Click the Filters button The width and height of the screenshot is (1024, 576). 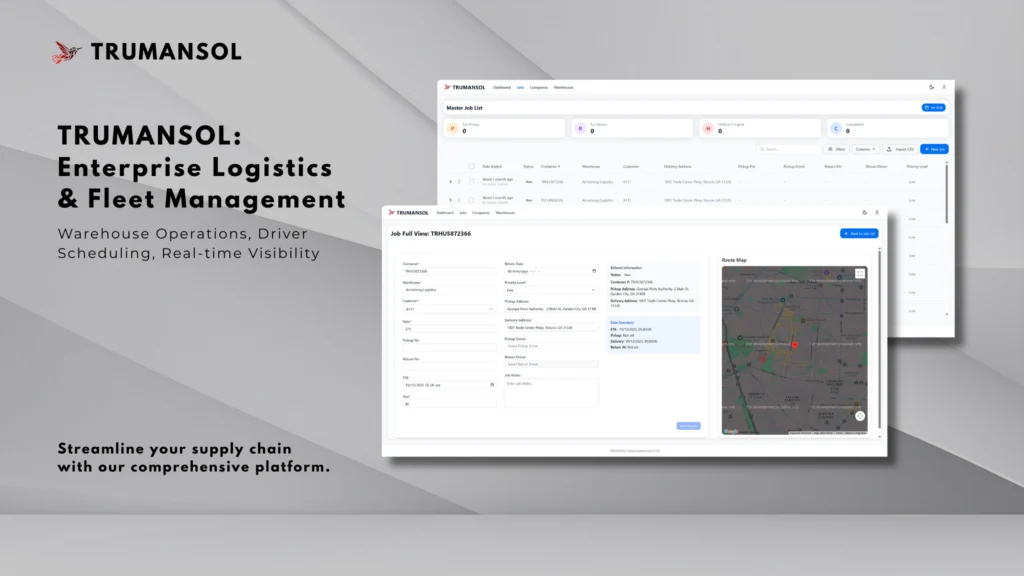tap(837, 149)
